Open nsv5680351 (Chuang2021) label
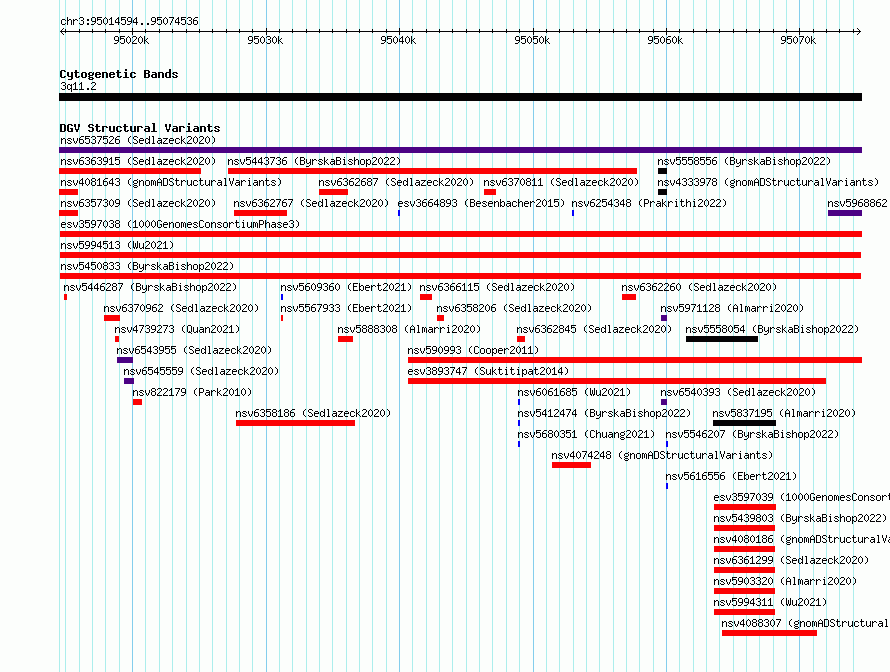This screenshot has height=672, width=890. pos(586,434)
